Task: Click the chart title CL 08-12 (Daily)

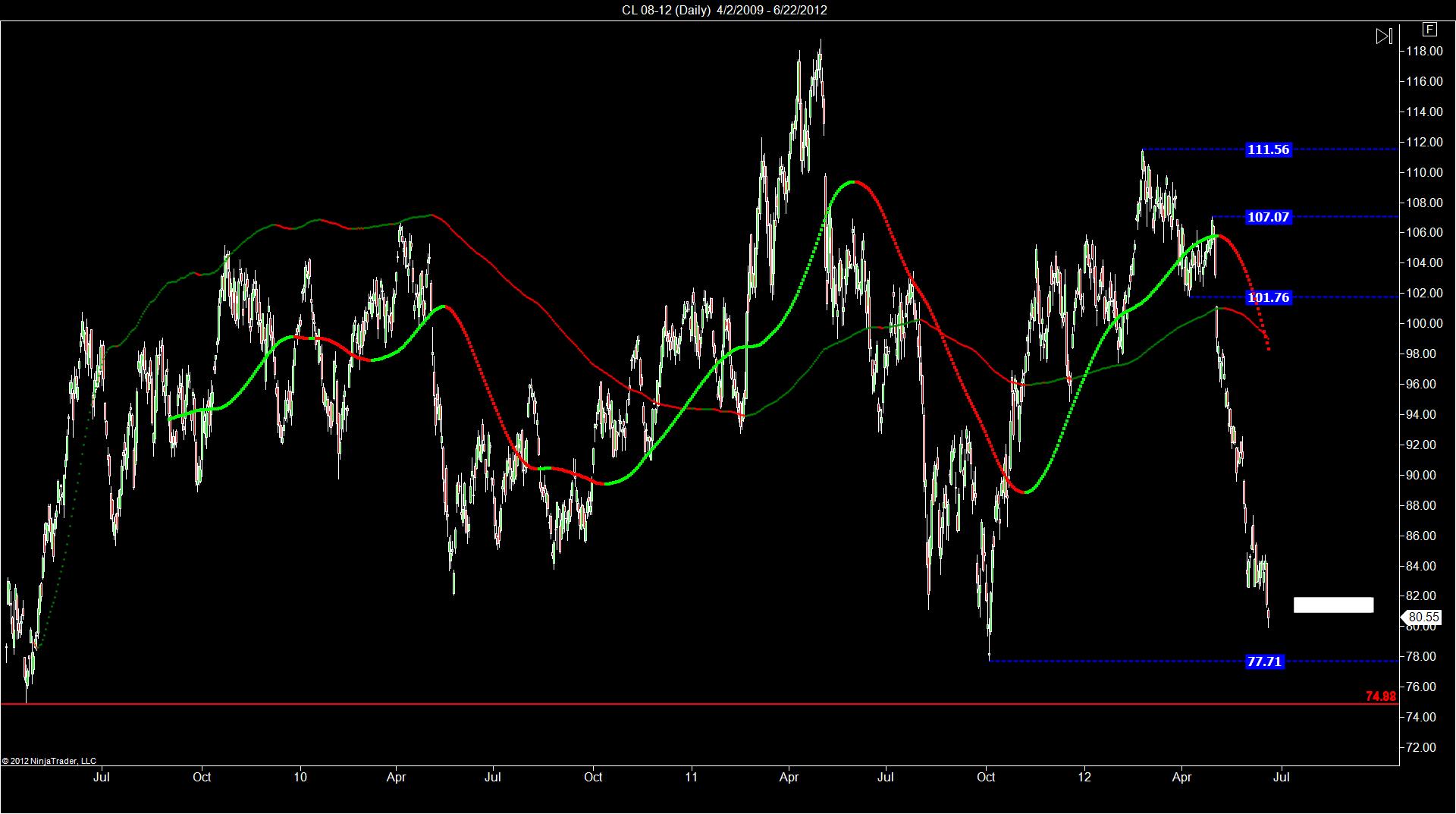Action: tap(667, 10)
